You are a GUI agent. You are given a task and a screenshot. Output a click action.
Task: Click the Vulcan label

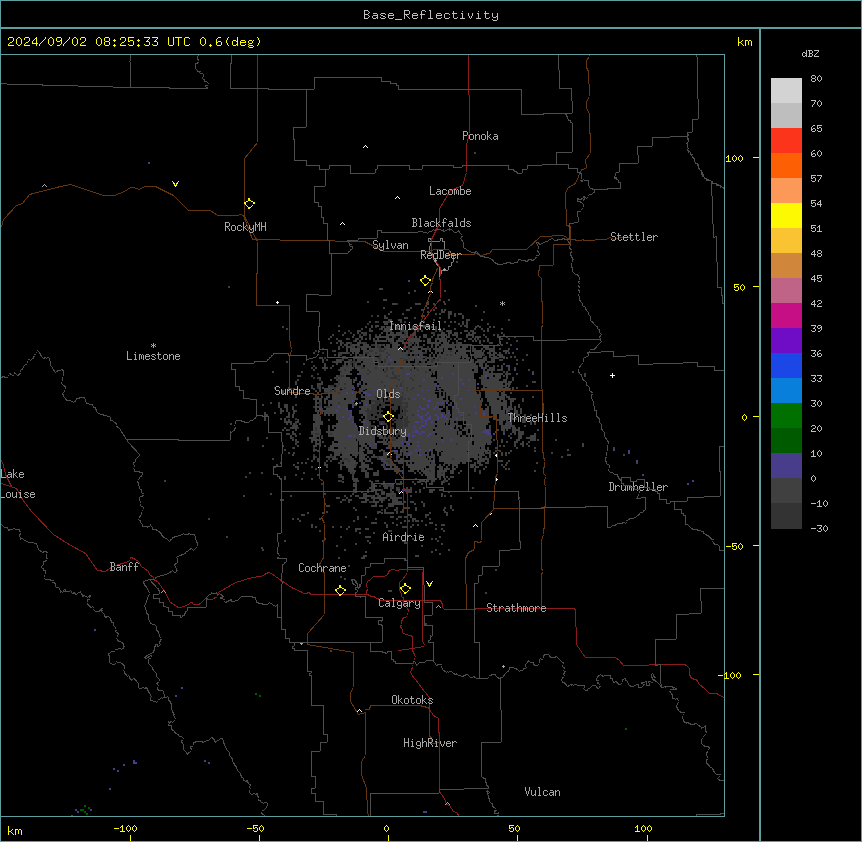click(543, 792)
